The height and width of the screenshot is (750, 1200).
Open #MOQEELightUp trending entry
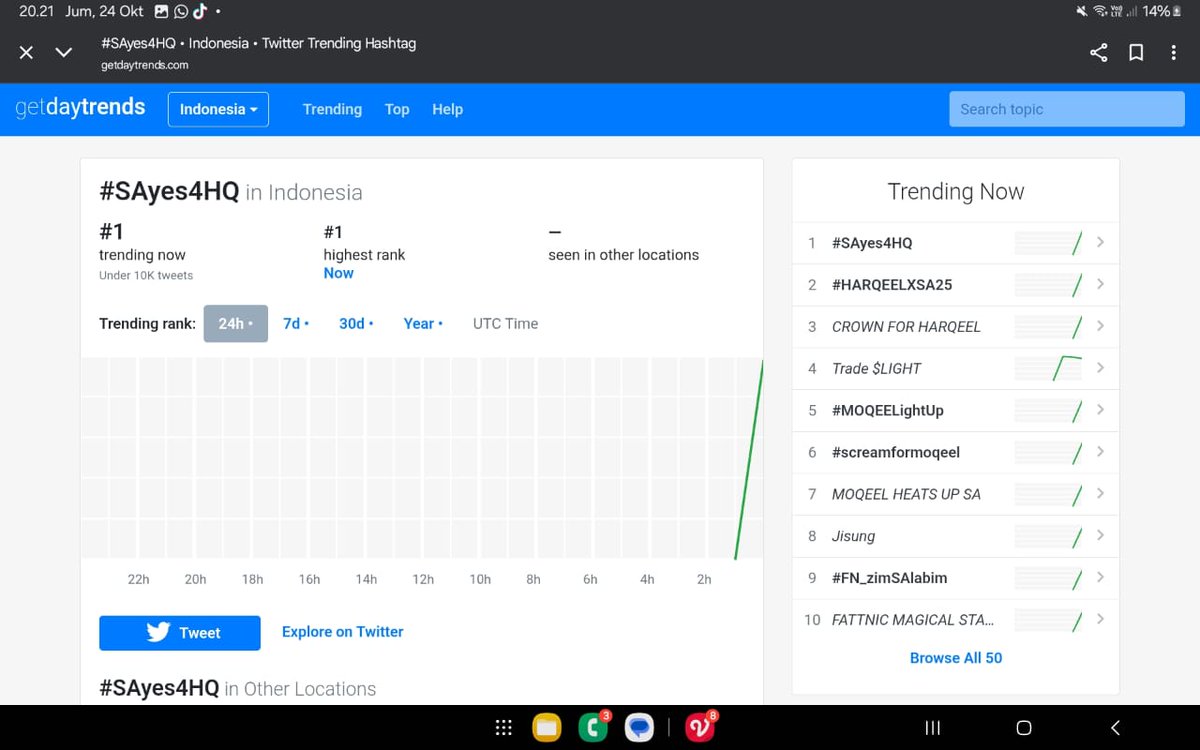tap(888, 410)
